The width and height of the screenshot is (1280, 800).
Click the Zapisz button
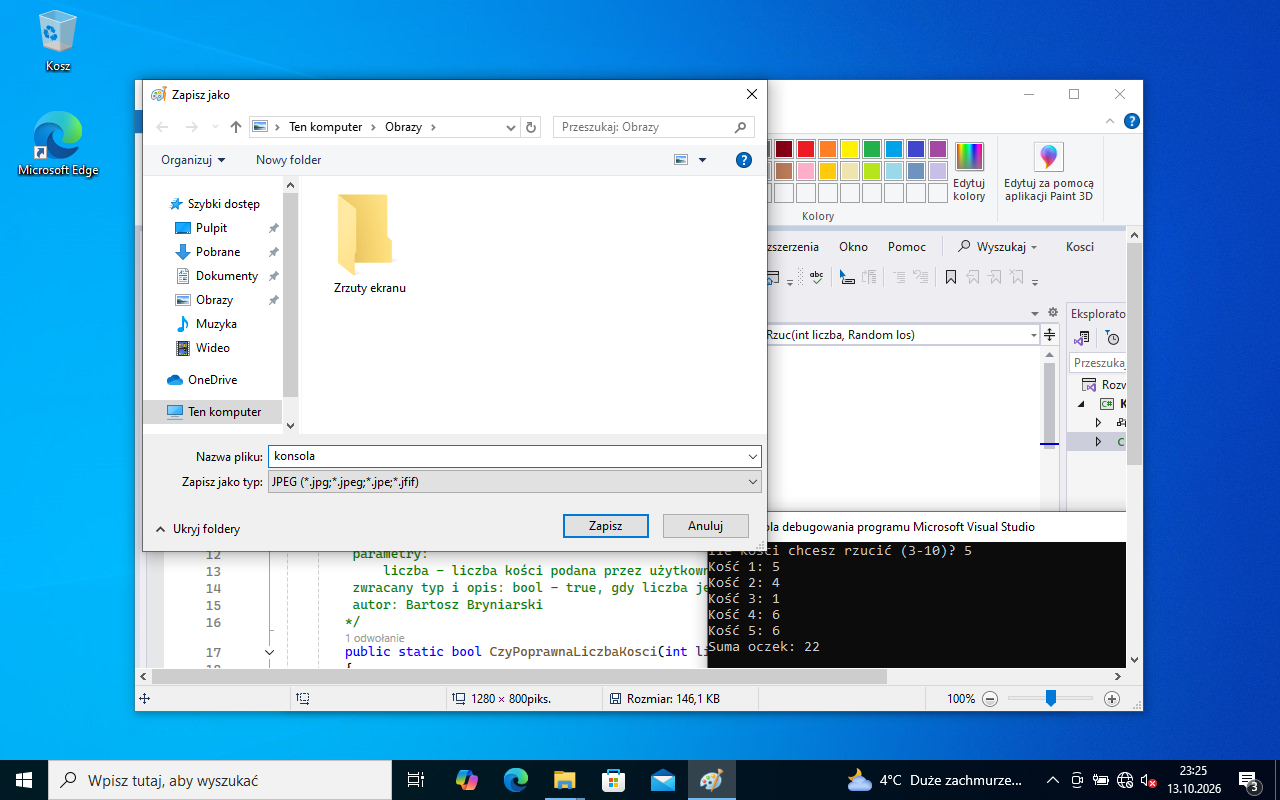[x=606, y=526]
